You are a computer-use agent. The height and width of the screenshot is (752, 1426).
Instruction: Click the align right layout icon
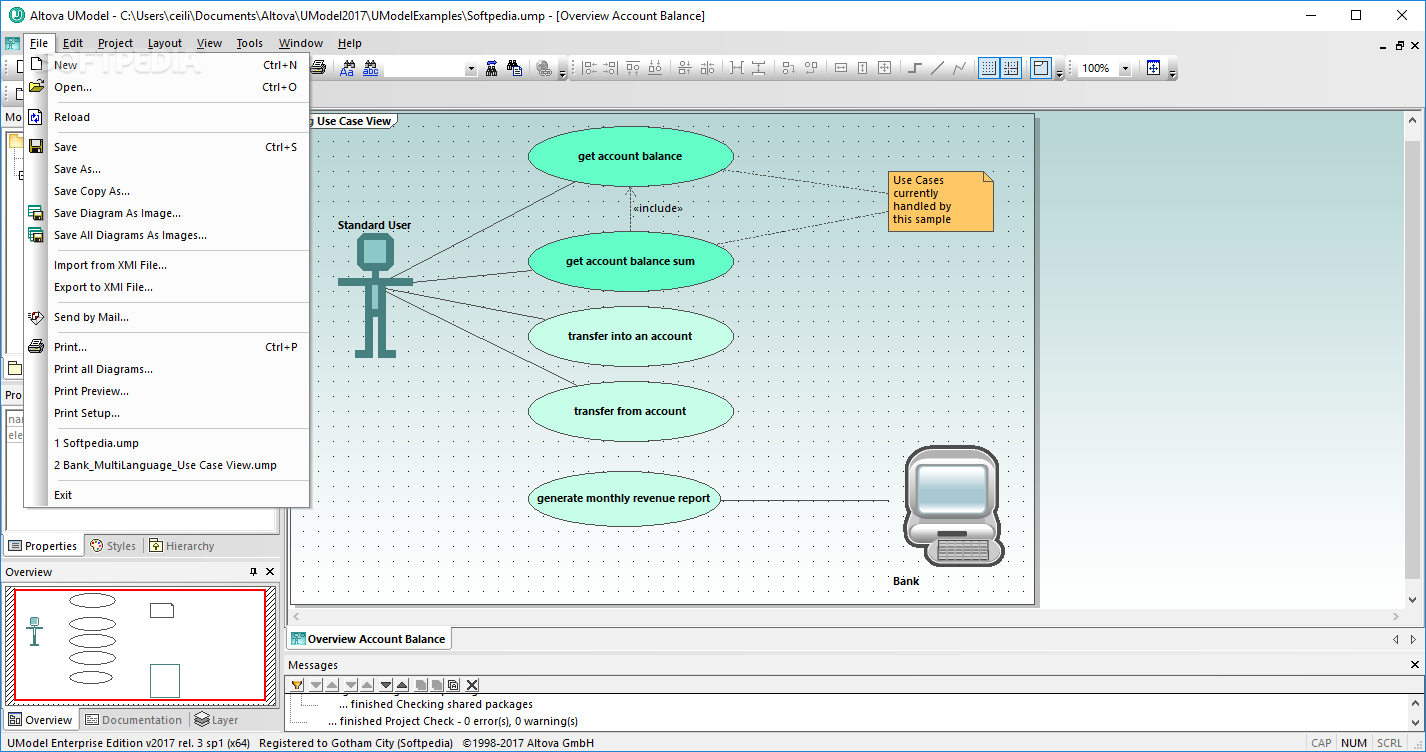(610, 68)
